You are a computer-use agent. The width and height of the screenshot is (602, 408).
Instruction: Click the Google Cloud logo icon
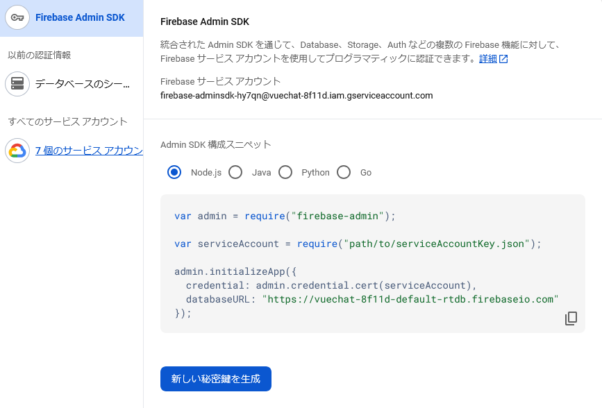tap(17, 150)
